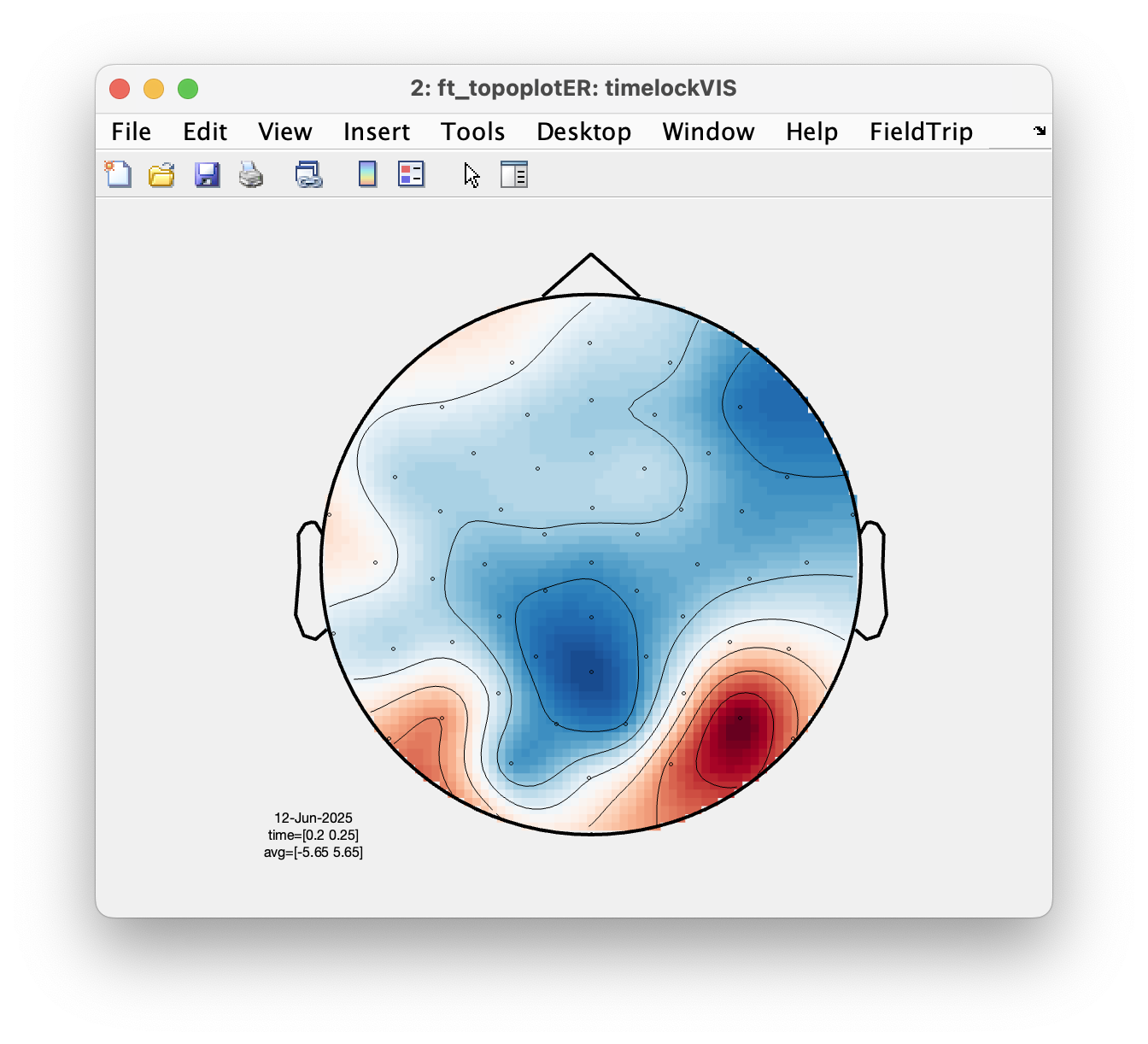Insert Colorbar using the toolbar icon
The image size is (1148, 1044).
click(x=367, y=174)
